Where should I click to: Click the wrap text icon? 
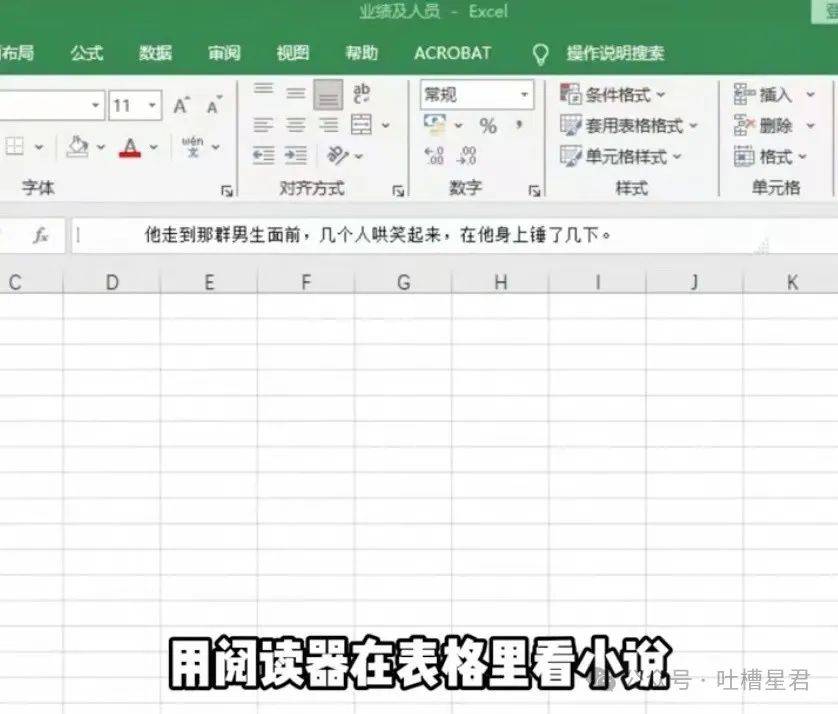pos(361,94)
